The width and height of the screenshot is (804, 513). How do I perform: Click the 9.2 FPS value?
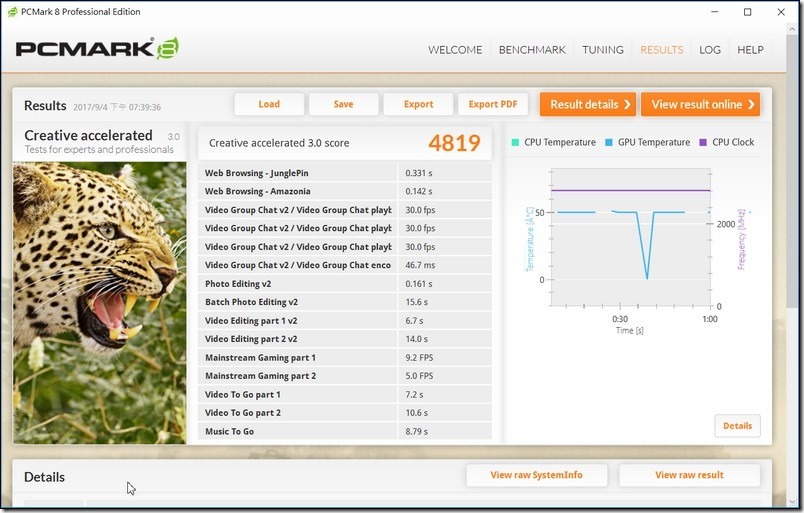419,358
